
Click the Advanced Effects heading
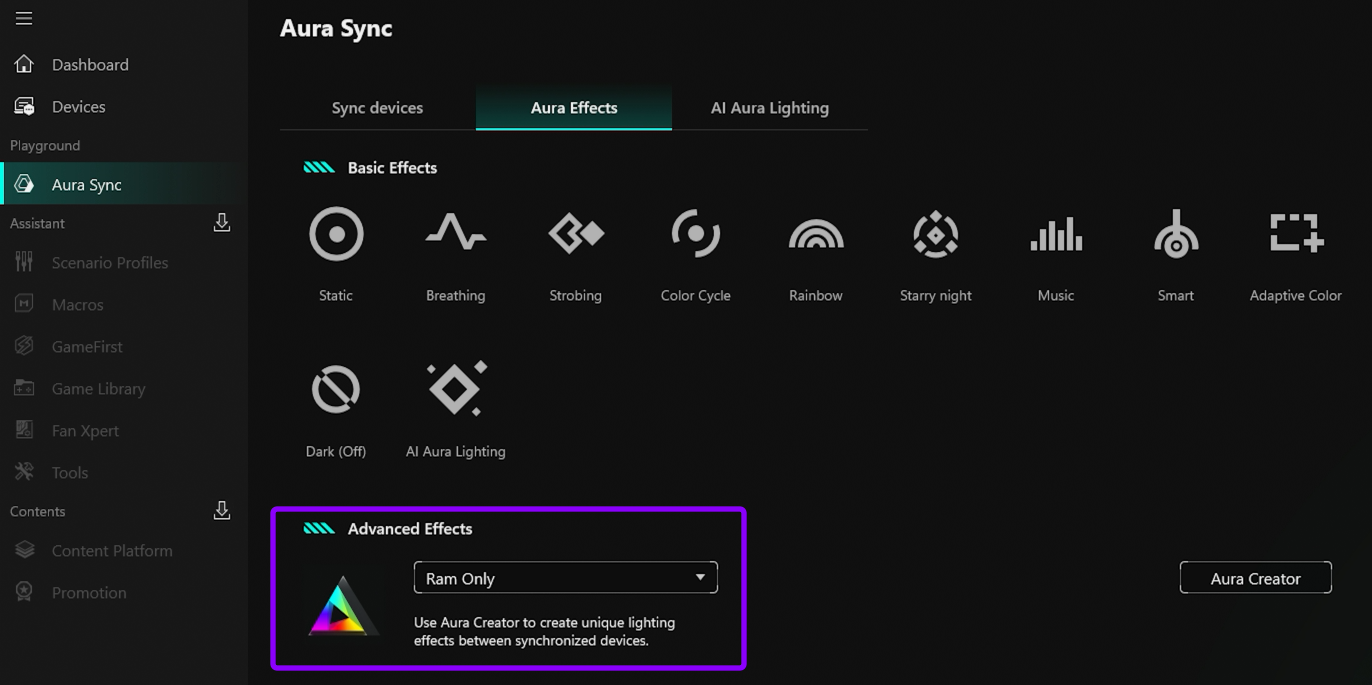pyautogui.click(x=410, y=529)
